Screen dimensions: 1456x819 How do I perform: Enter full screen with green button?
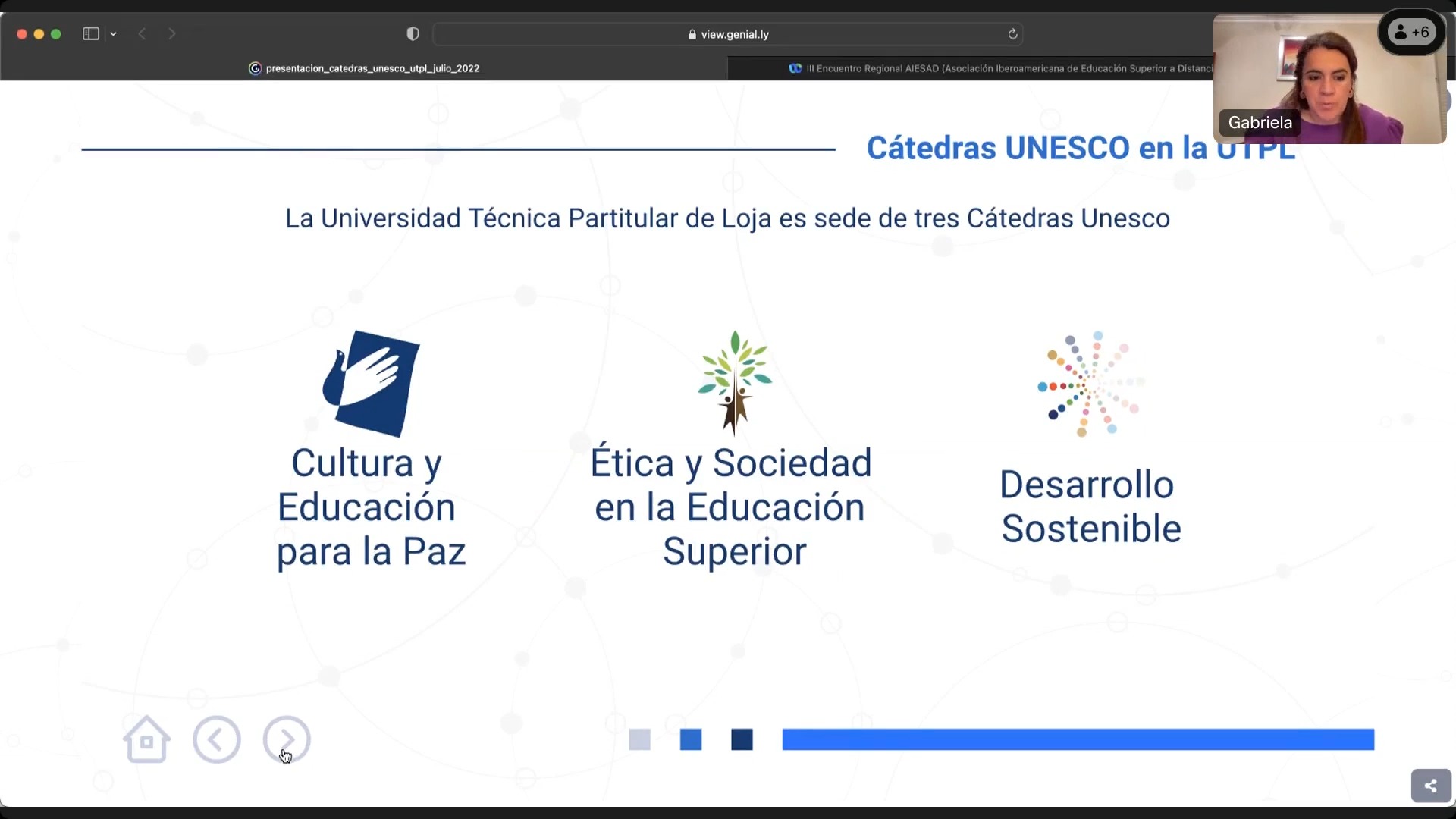point(55,34)
